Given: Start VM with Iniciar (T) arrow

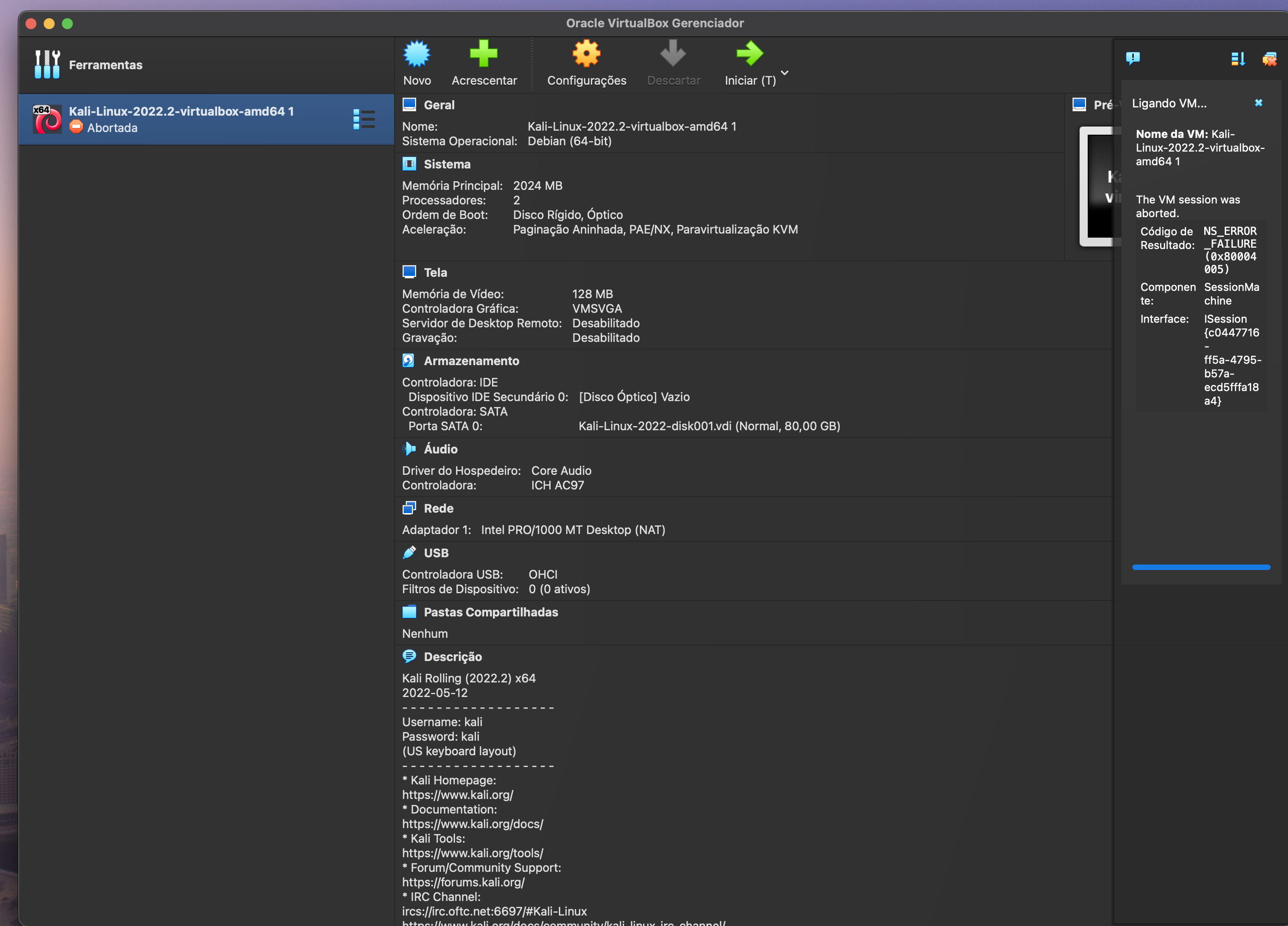Looking at the screenshot, I should [750, 54].
